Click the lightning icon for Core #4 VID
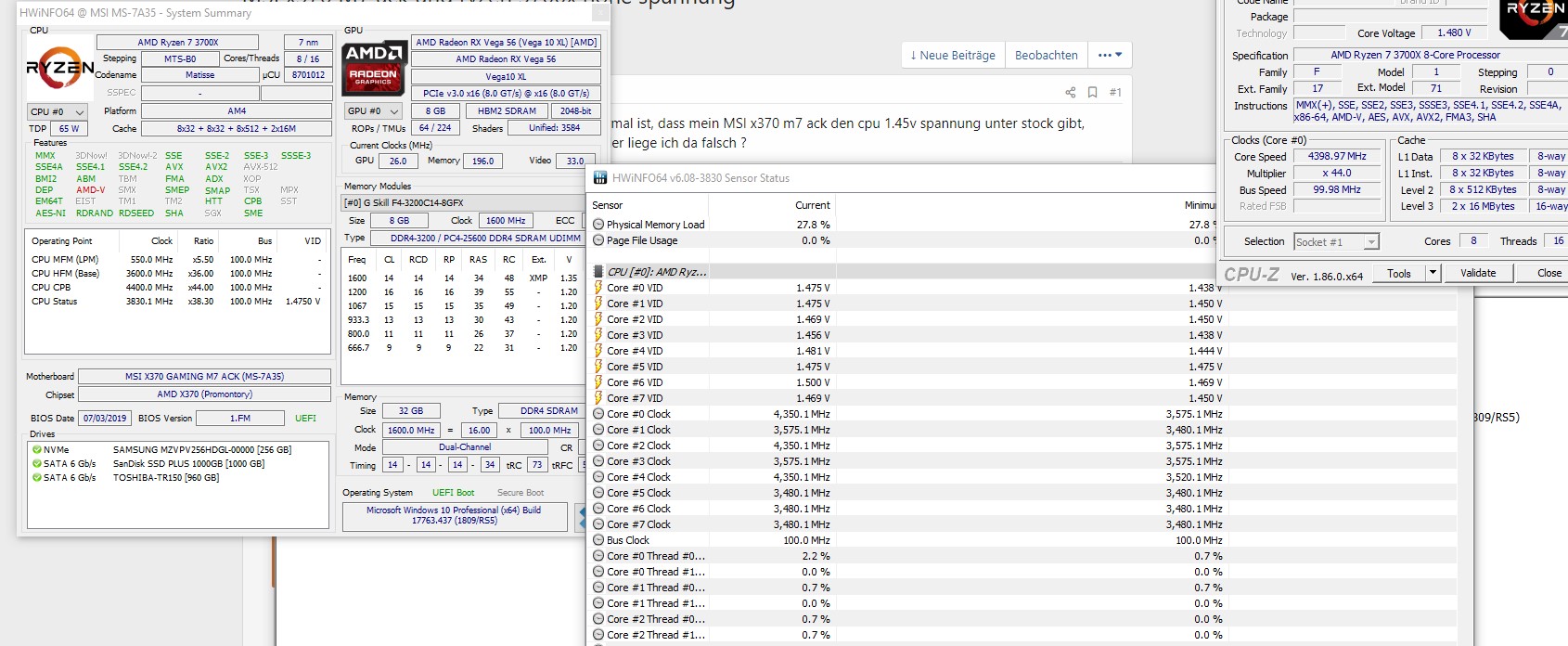The height and width of the screenshot is (646, 1568). click(x=598, y=351)
